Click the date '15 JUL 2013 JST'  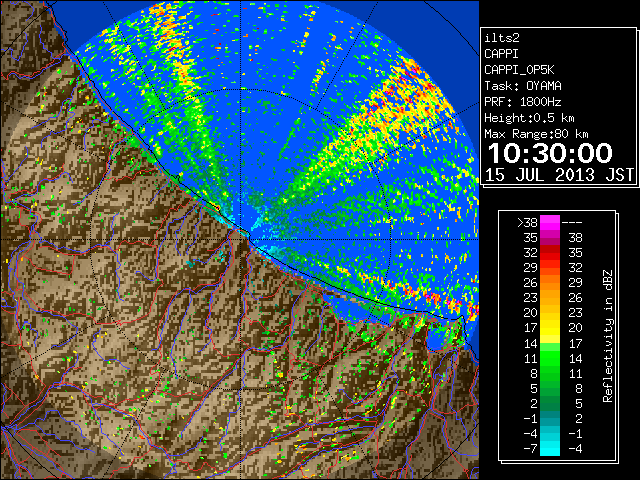[x=559, y=175]
